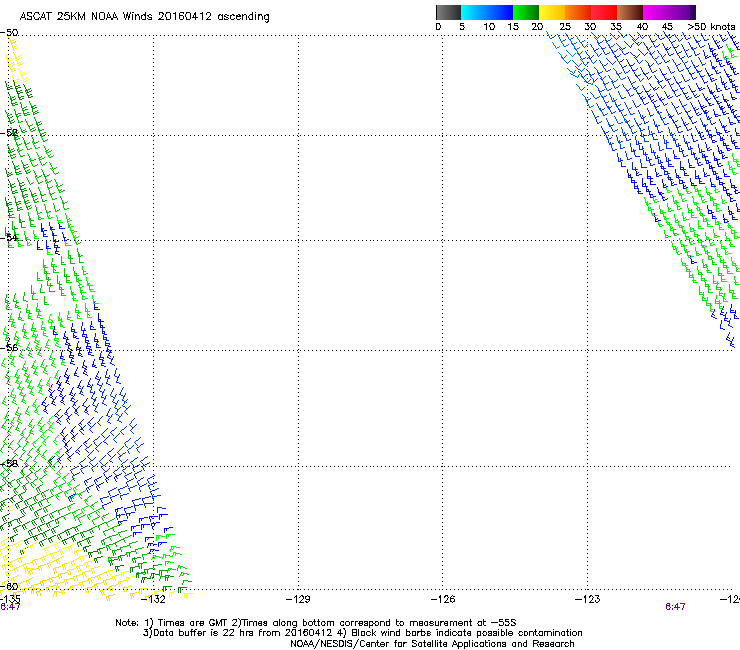Click the "20" knot scale label
Screen dimensions: 740x650
537,27
